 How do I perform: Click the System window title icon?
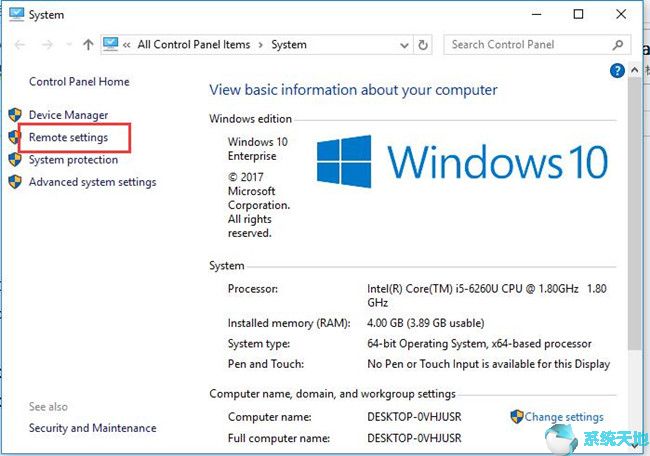[17, 14]
